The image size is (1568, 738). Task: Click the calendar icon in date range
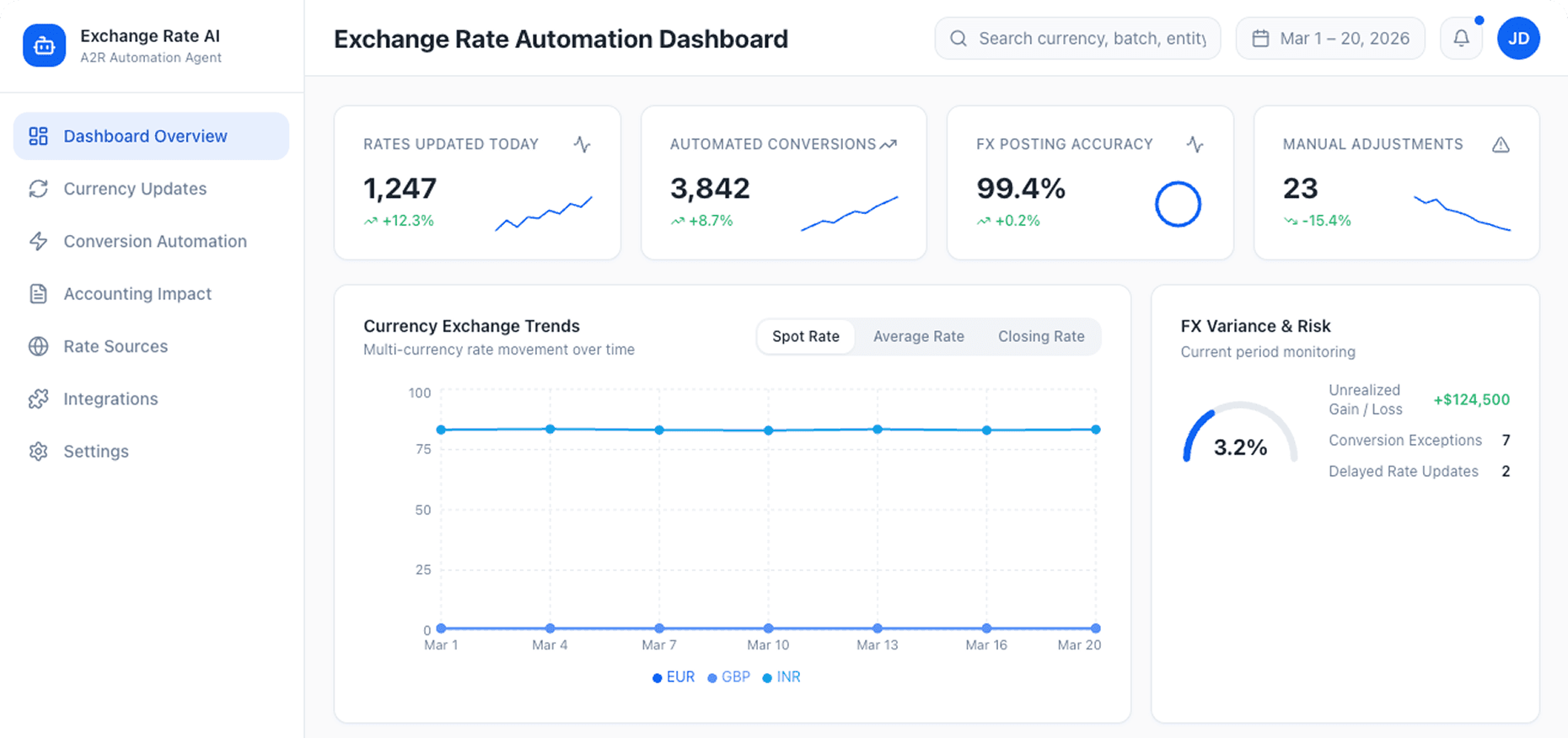click(x=1260, y=38)
